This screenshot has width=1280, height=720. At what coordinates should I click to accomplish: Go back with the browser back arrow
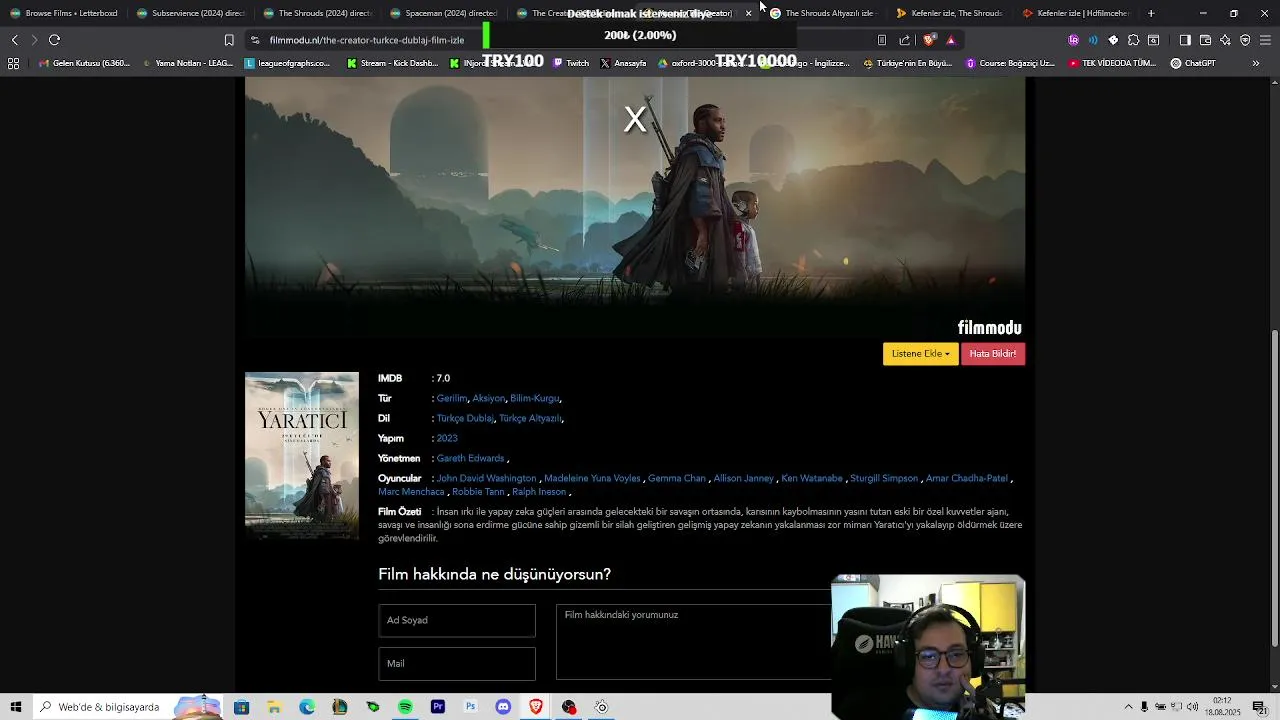click(x=14, y=40)
